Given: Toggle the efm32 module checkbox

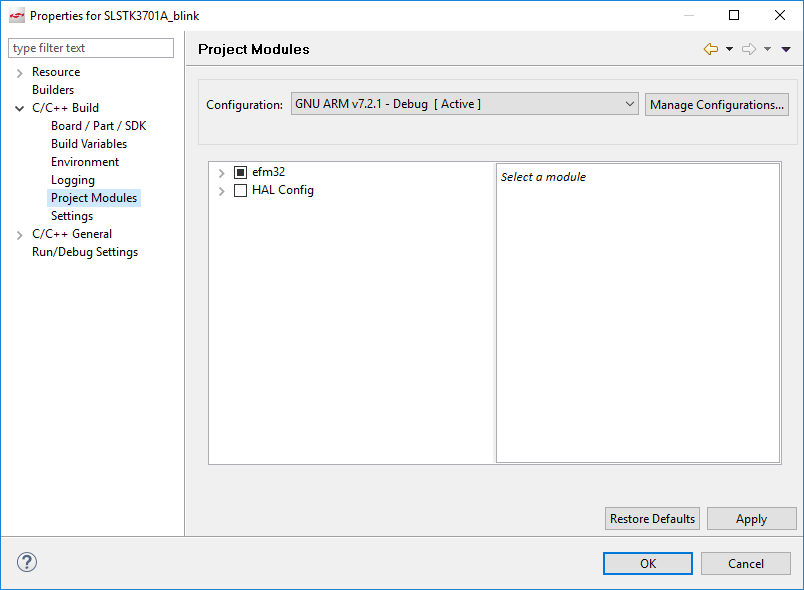Looking at the screenshot, I should [x=240, y=171].
